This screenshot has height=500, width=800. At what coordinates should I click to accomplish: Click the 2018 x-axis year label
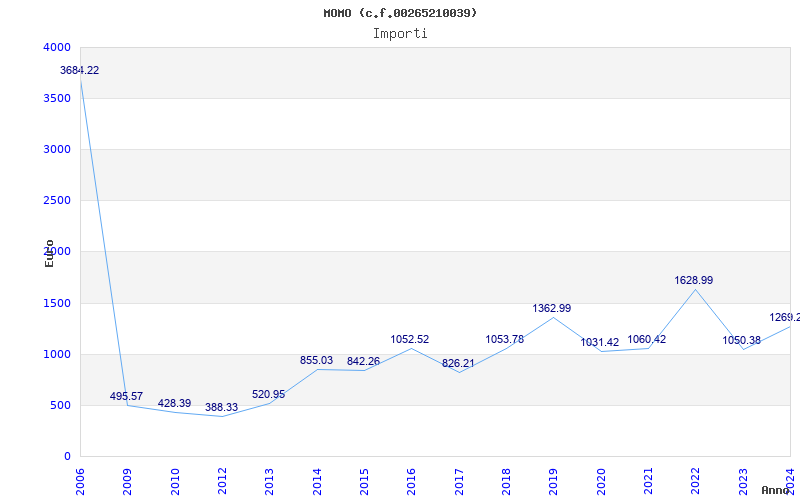coord(506,481)
